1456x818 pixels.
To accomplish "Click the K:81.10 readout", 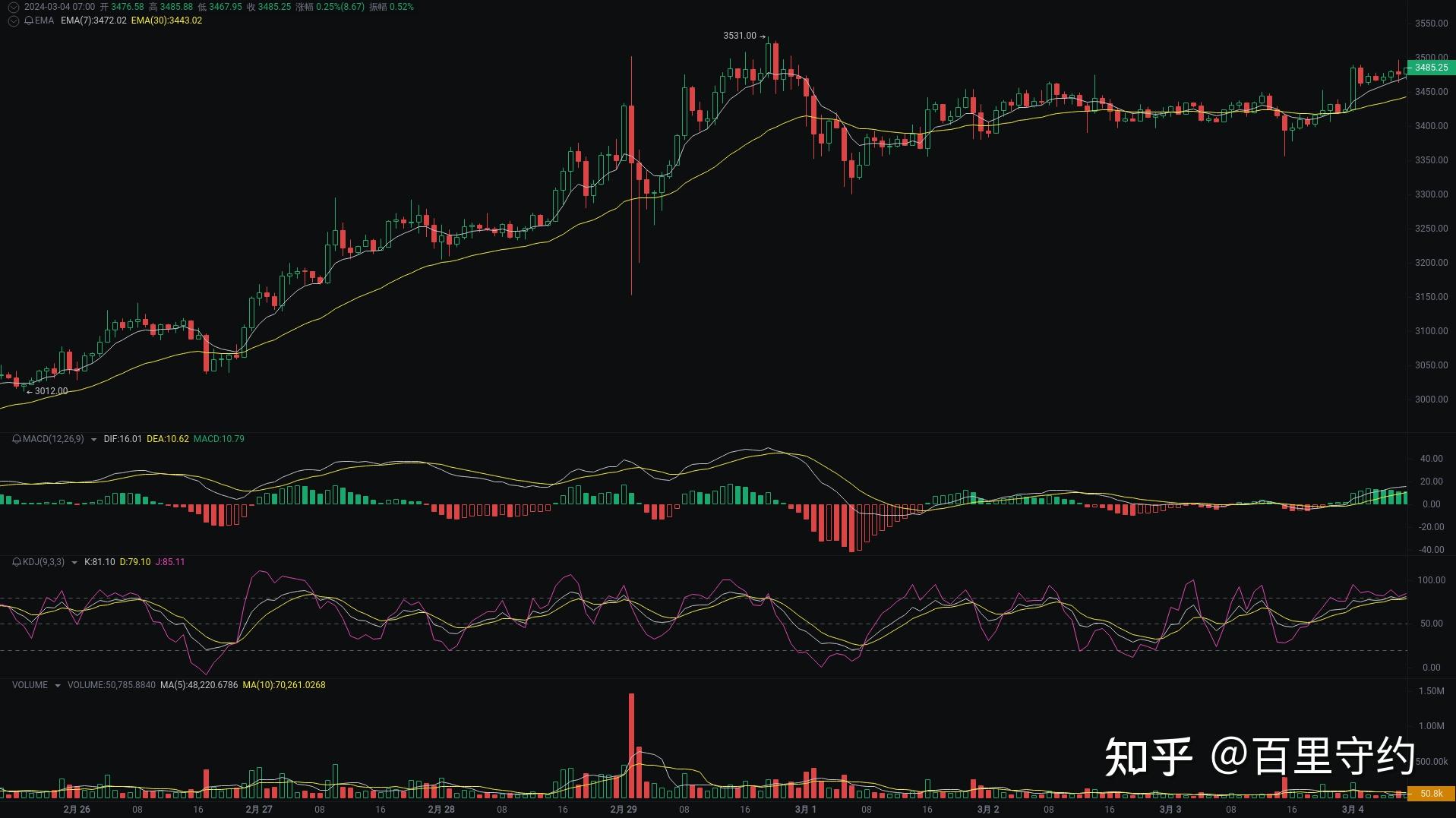I will [x=99, y=562].
